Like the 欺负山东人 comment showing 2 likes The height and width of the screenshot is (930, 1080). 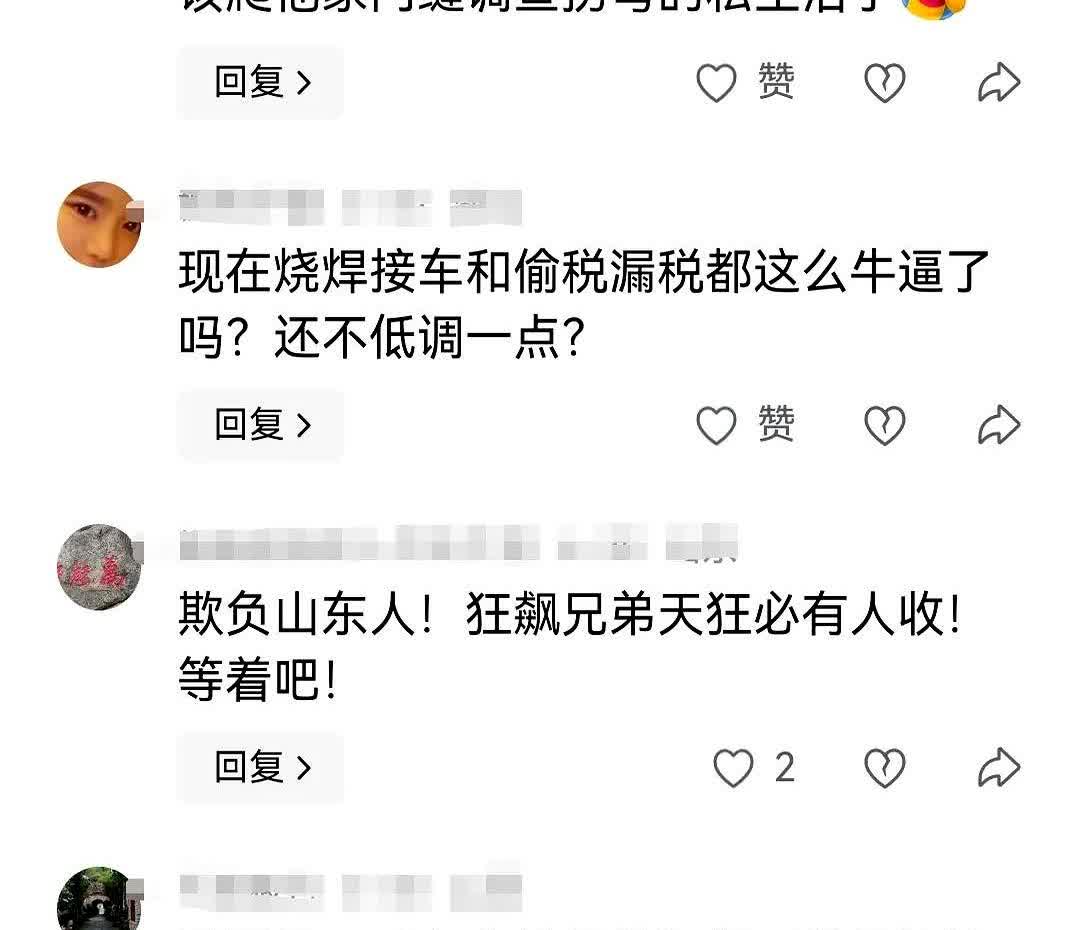[x=733, y=767]
